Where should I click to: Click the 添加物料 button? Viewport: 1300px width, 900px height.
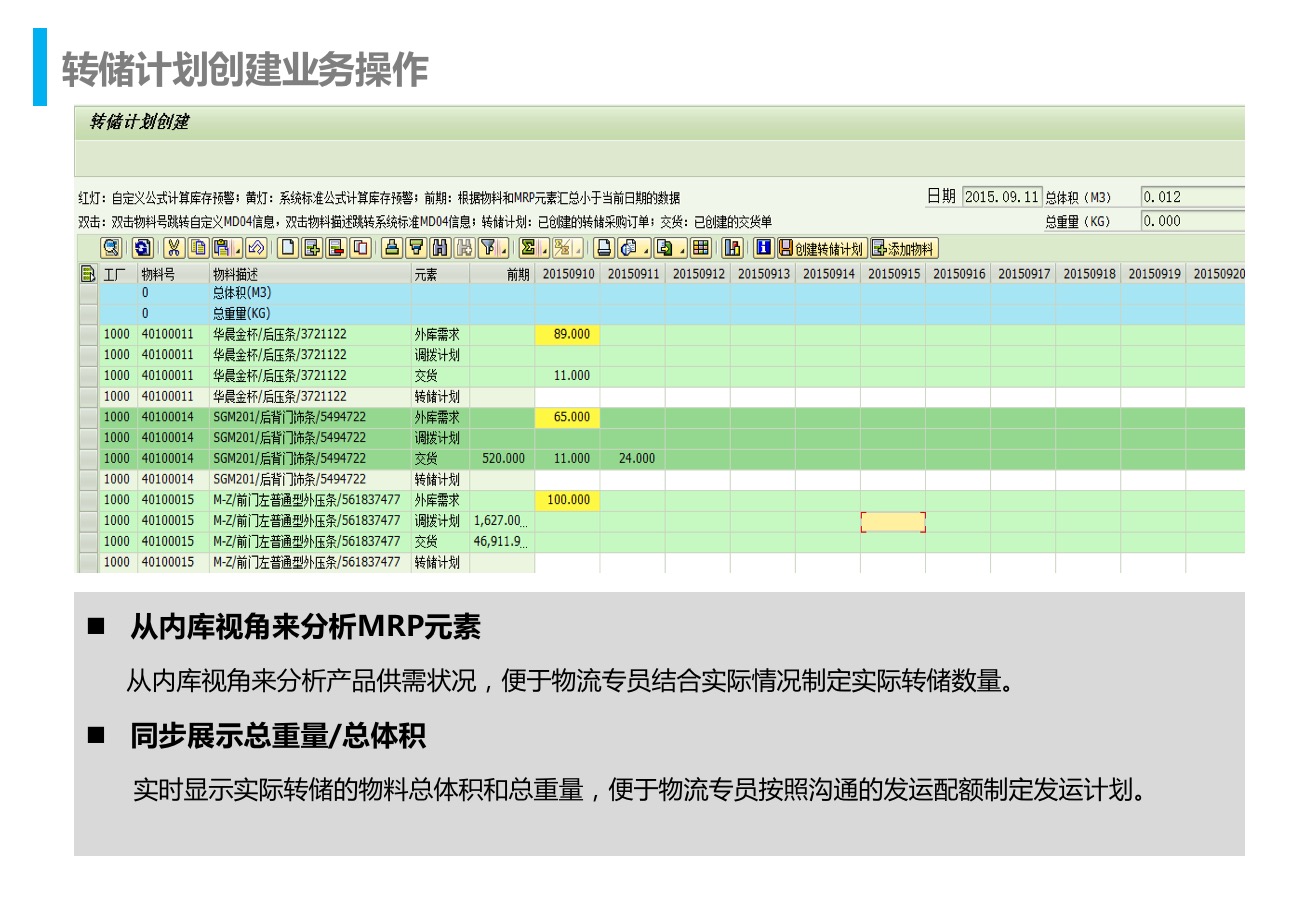[904, 248]
